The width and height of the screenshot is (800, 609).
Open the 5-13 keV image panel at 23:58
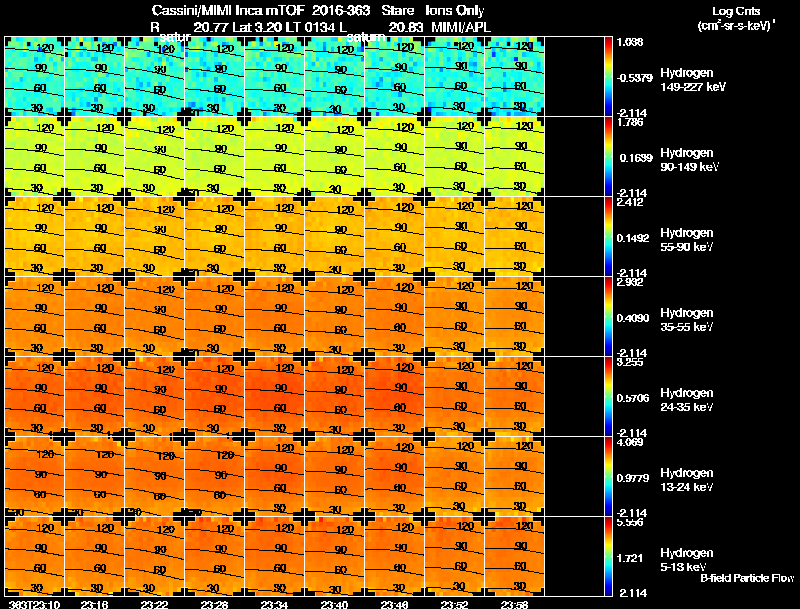click(515, 556)
